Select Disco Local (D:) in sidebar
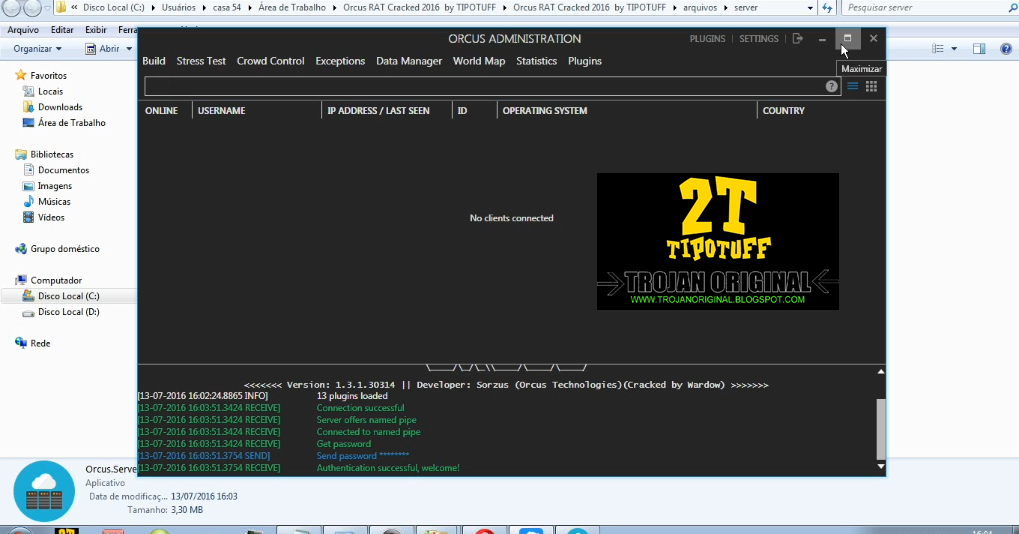This screenshot has width=1019, height=534. (x=68, y=312)
